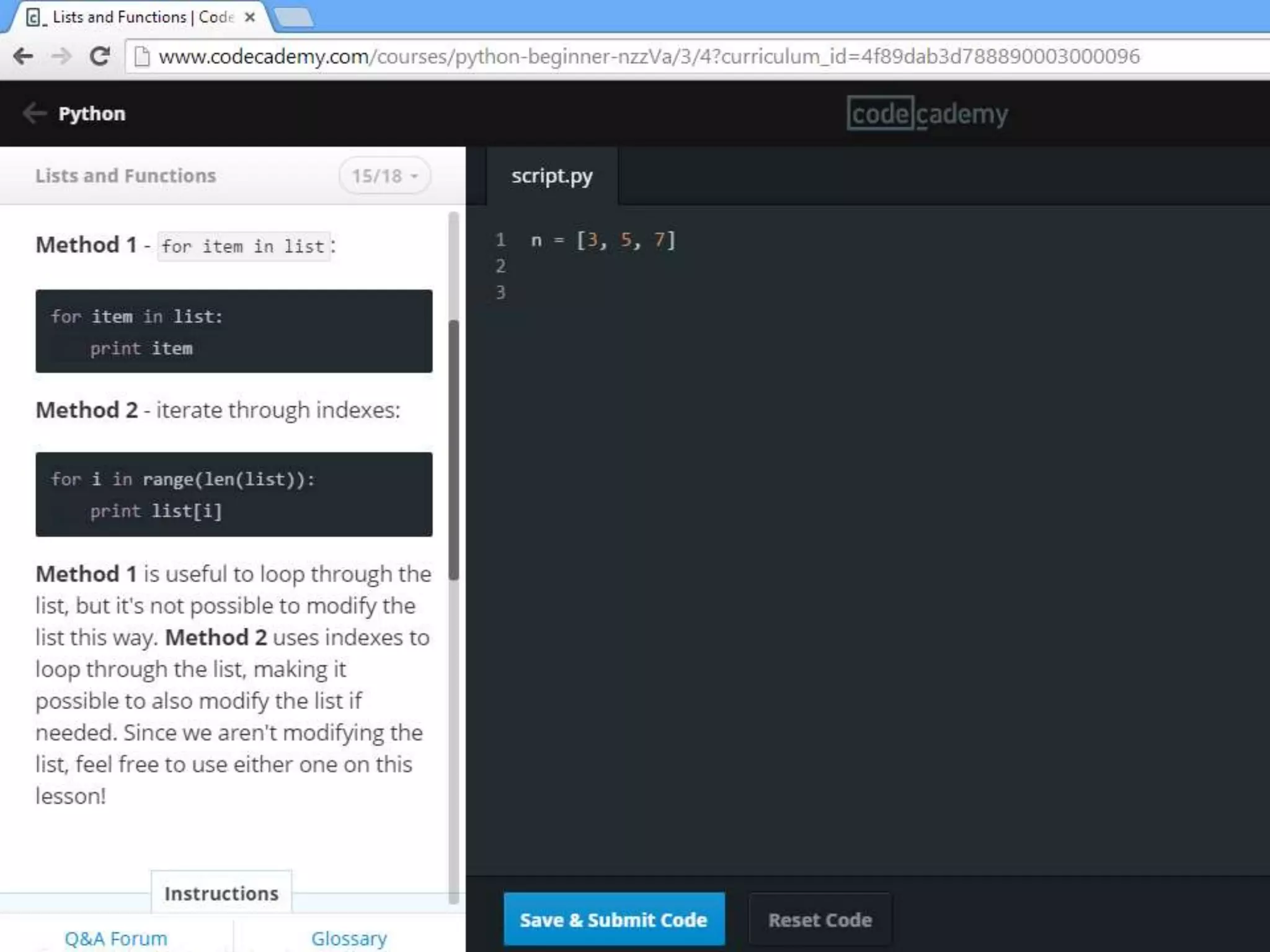Reload the page with refresh icon
The width and height of the screenshot is (1270, 952).
(99, 56)
